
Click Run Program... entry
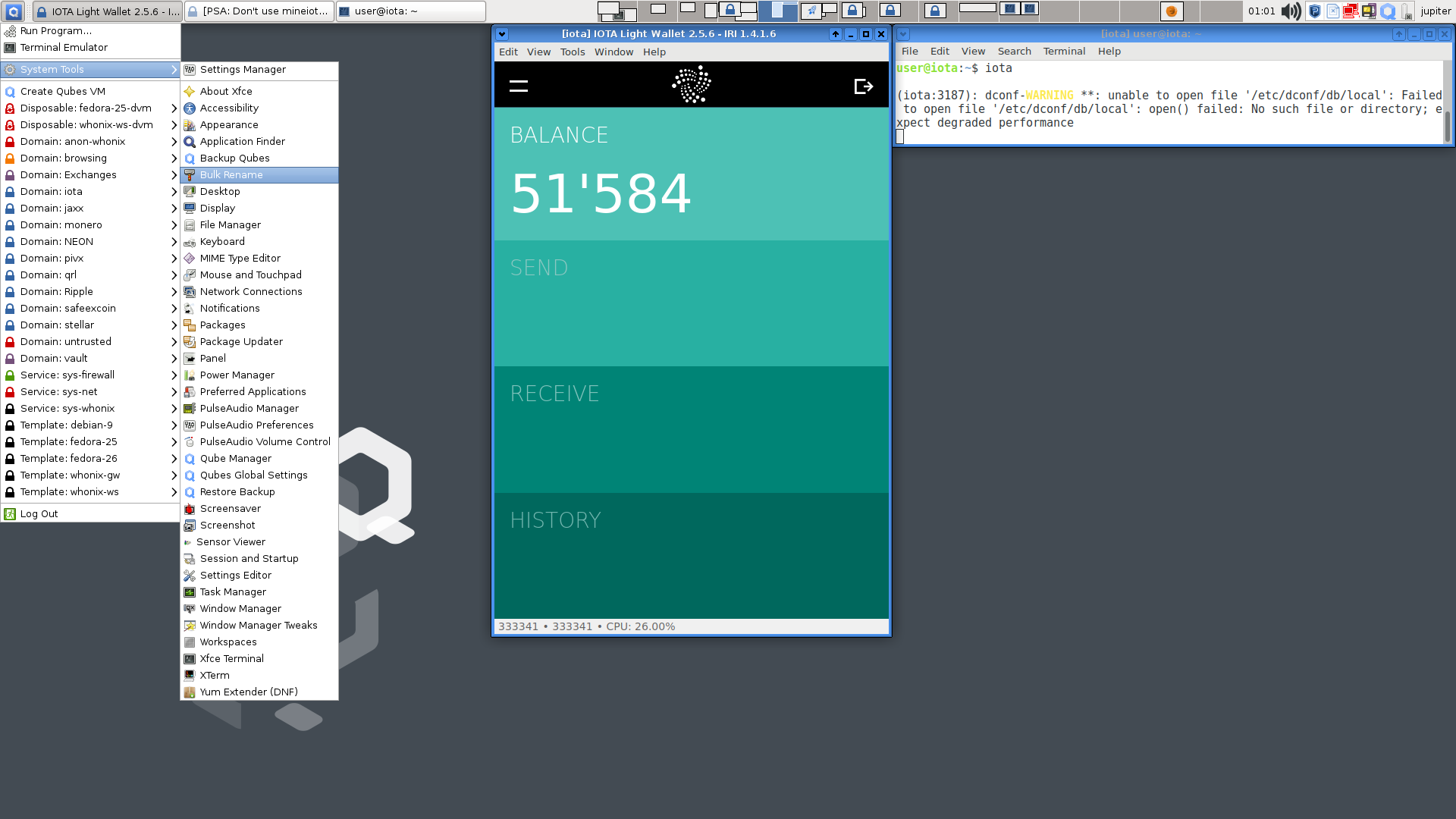pyautogui.click(x=90, y=31)
